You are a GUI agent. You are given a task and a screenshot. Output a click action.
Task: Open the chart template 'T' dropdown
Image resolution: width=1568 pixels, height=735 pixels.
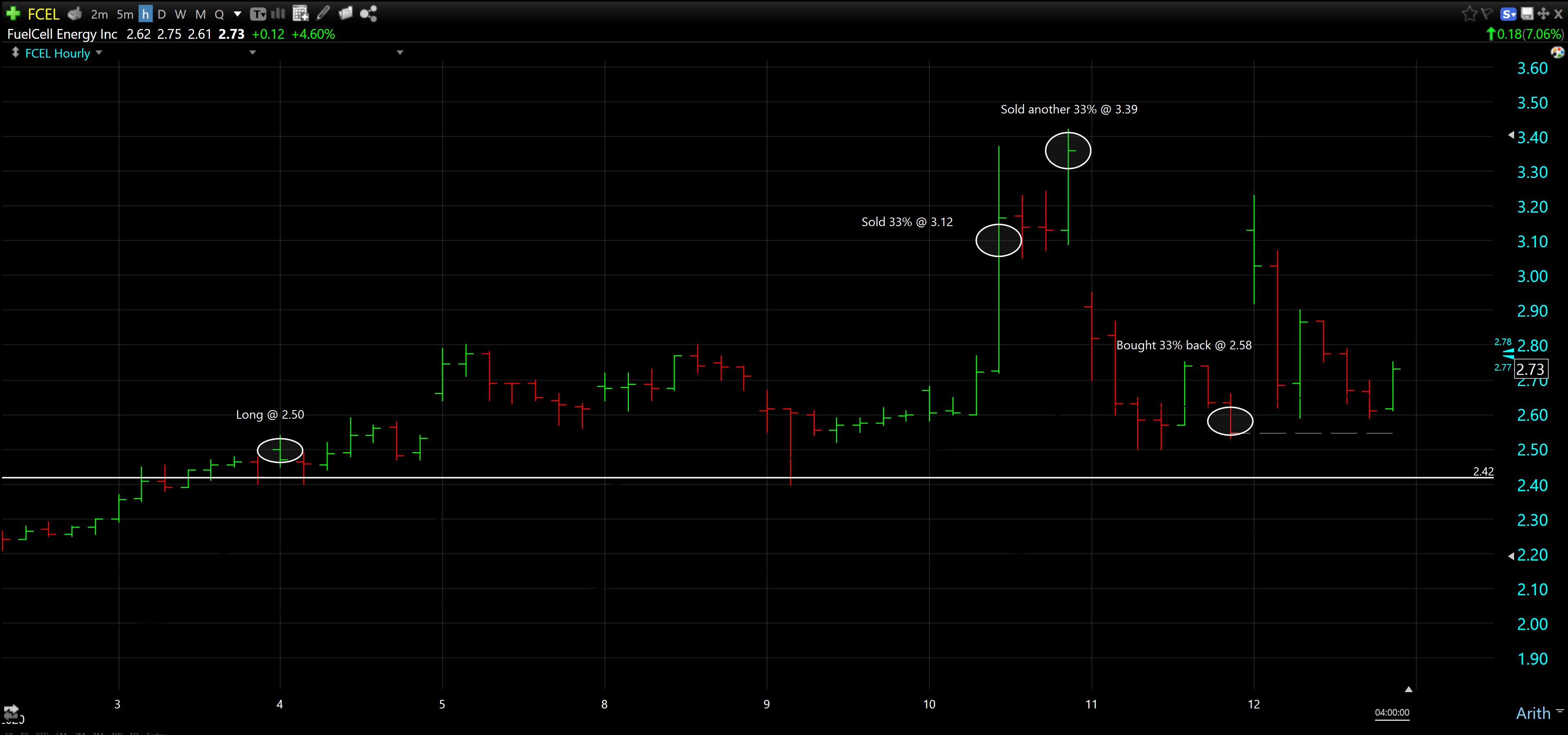click(258, 13)
